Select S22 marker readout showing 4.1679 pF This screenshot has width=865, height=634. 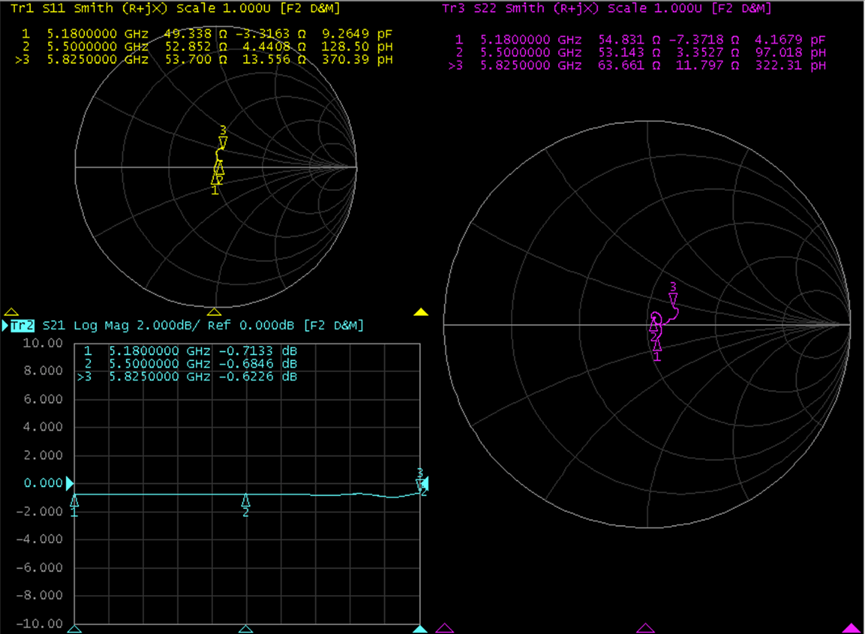click(x=640, y=38)
